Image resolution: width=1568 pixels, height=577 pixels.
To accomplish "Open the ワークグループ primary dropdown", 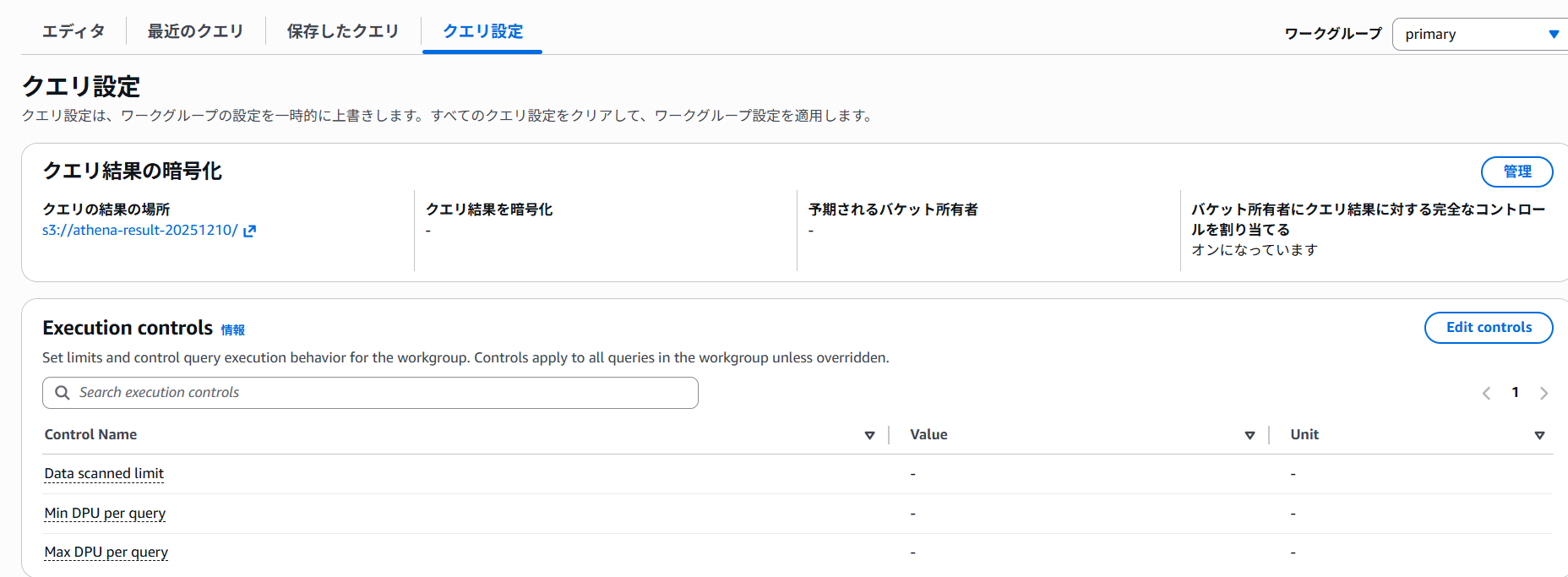I will tap(1480, 35).
